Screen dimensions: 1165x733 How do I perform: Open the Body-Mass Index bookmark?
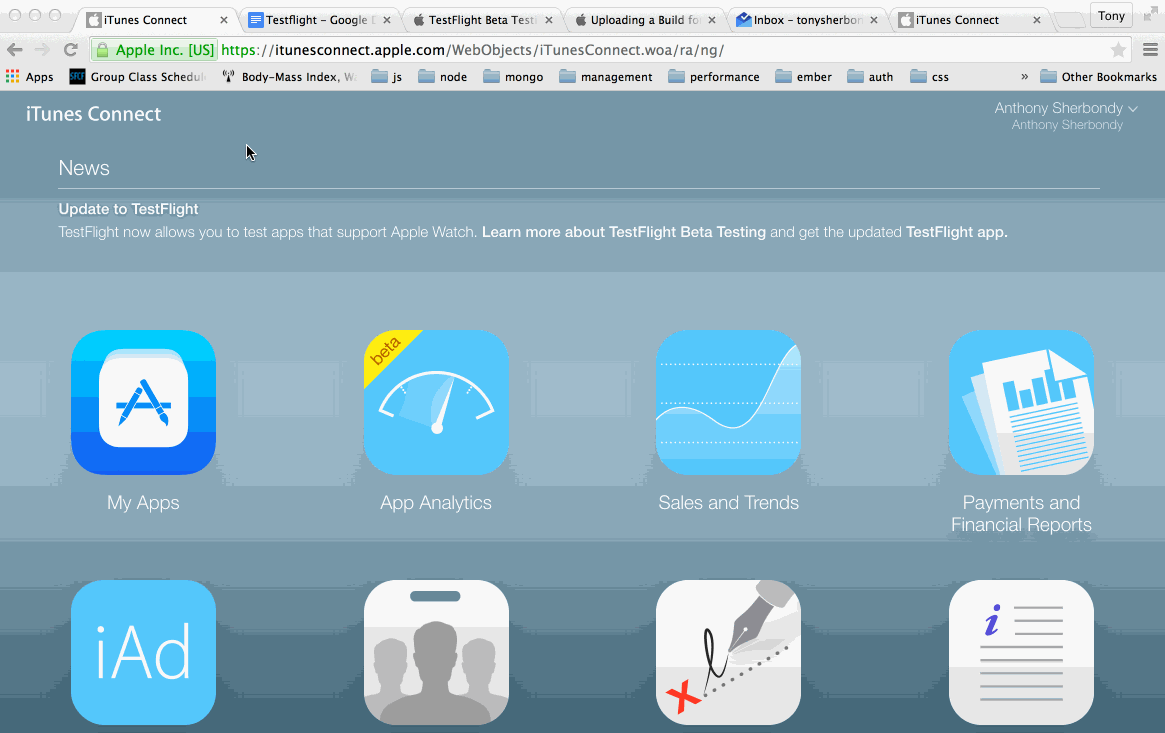coord(289,76)
